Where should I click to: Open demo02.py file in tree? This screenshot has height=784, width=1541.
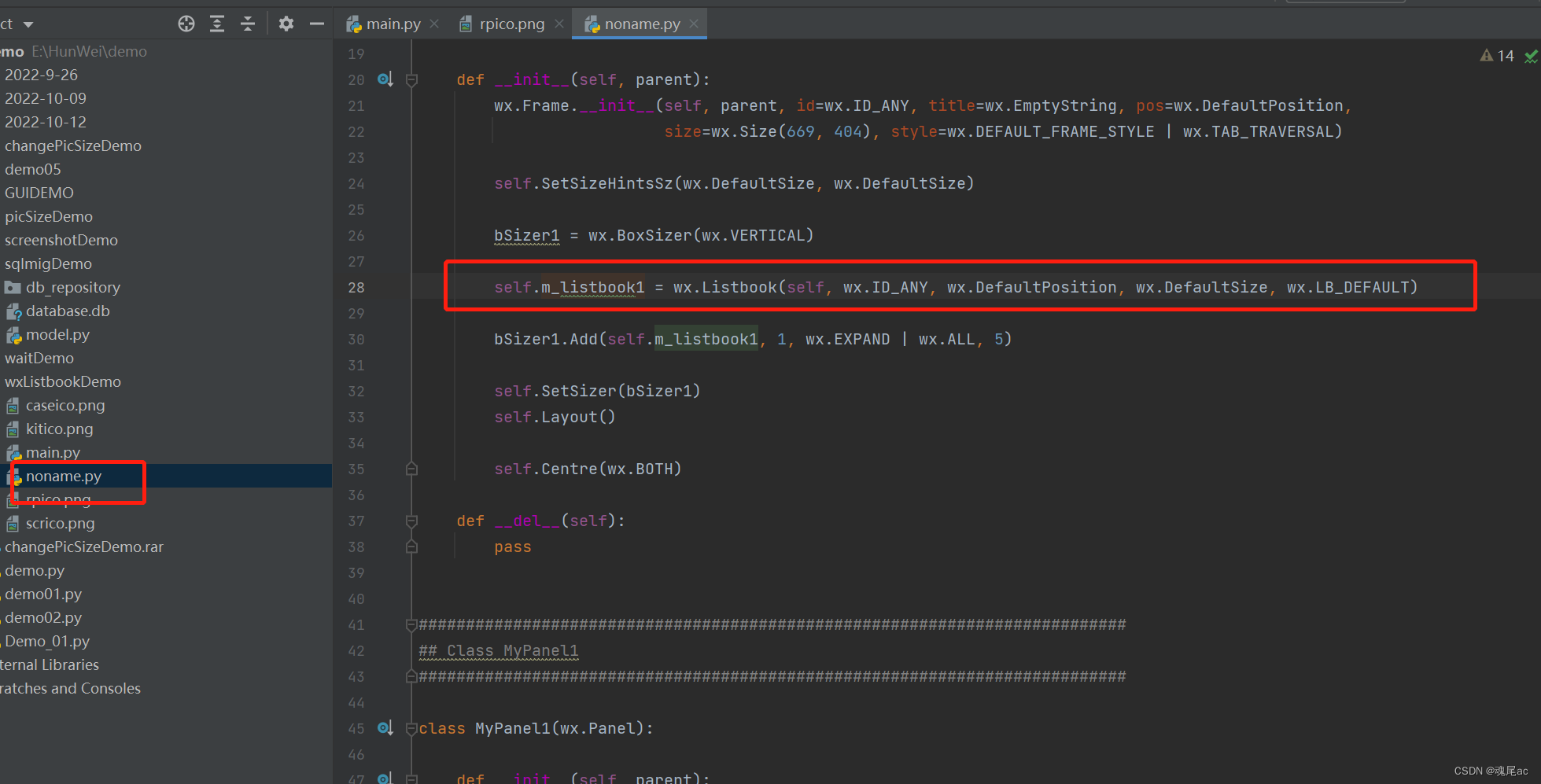(x=43, y=617)
